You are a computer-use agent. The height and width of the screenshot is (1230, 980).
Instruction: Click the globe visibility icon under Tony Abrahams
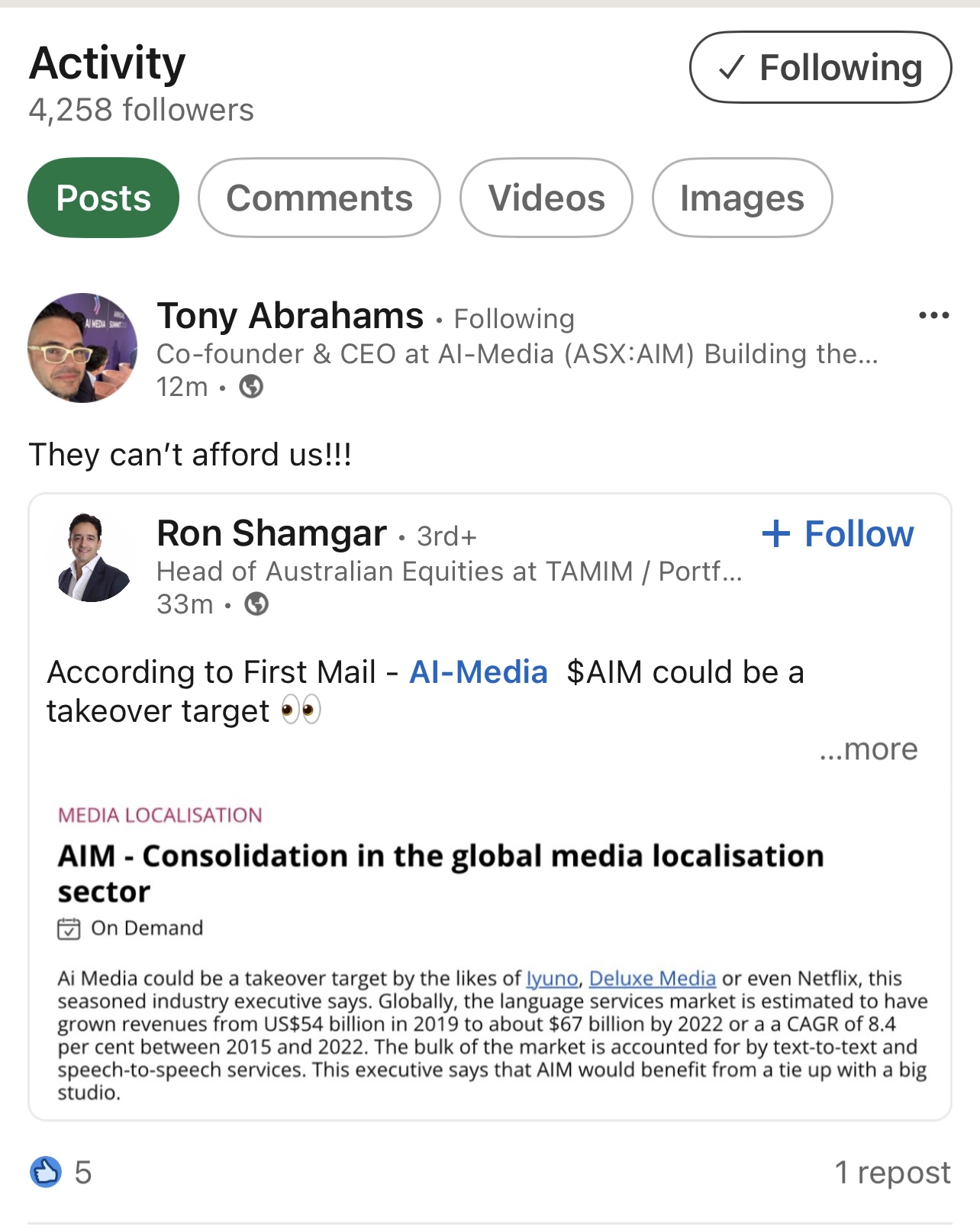point(251,387)
